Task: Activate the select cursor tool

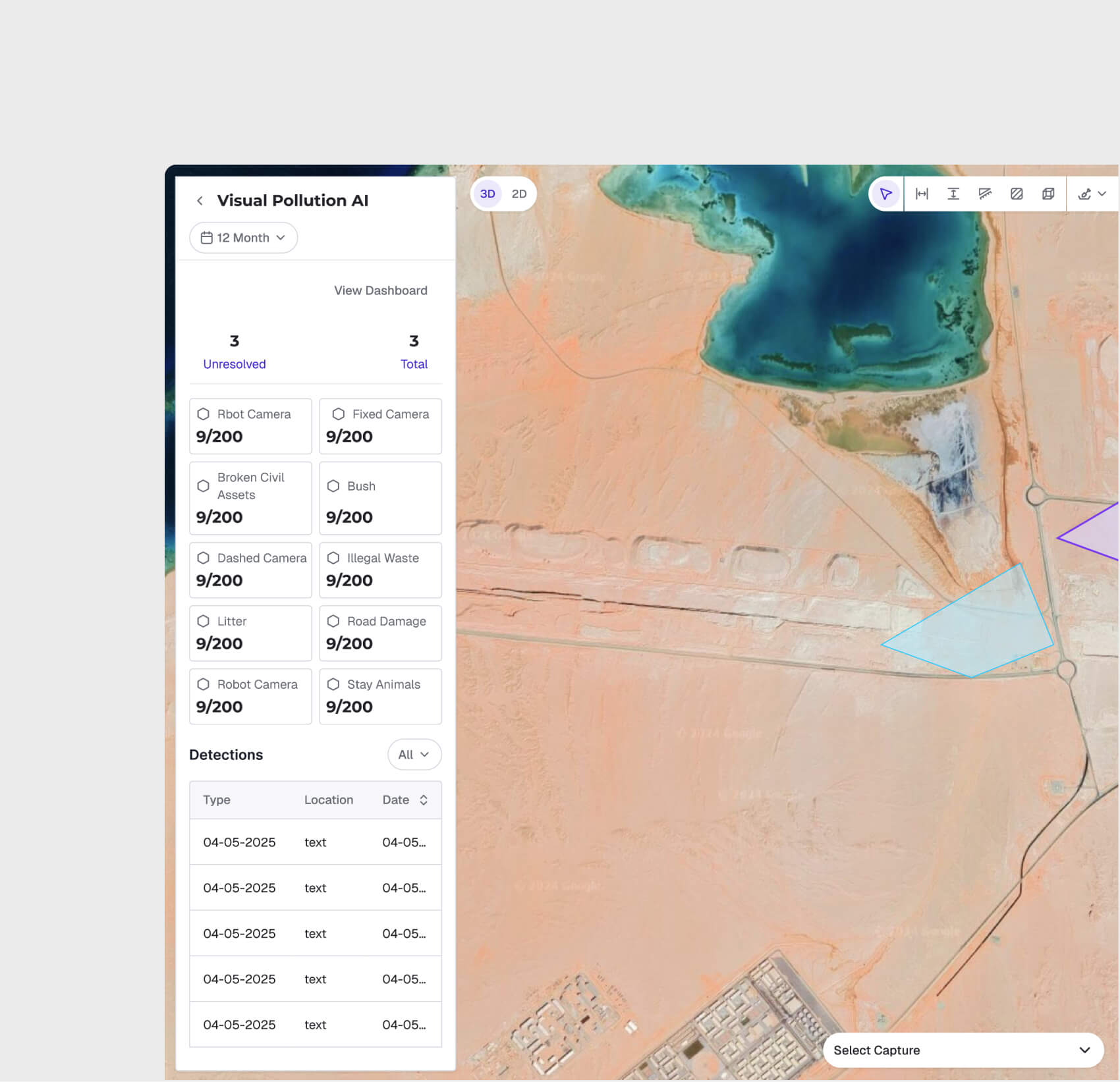Action: tap(886, 194)
